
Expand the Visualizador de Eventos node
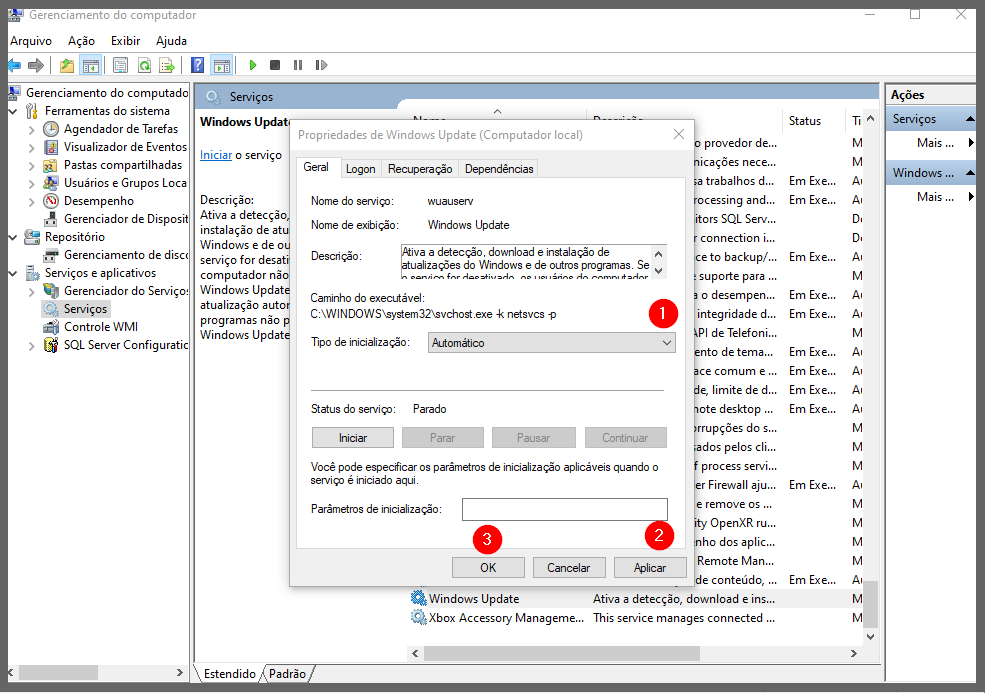click(31, 148)
